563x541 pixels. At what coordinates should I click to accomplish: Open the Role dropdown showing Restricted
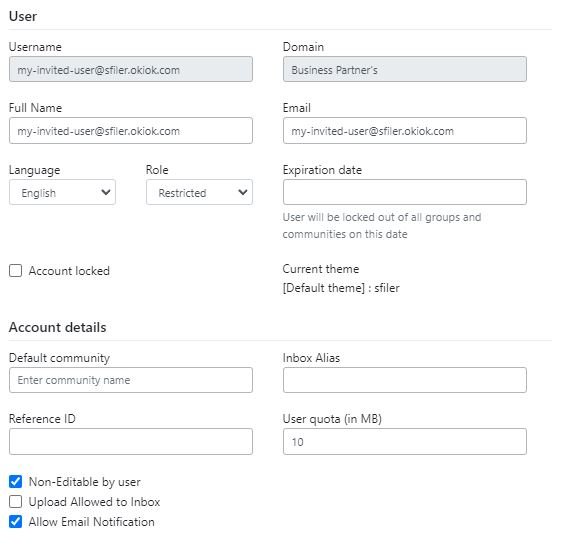[x=199, y=192]
